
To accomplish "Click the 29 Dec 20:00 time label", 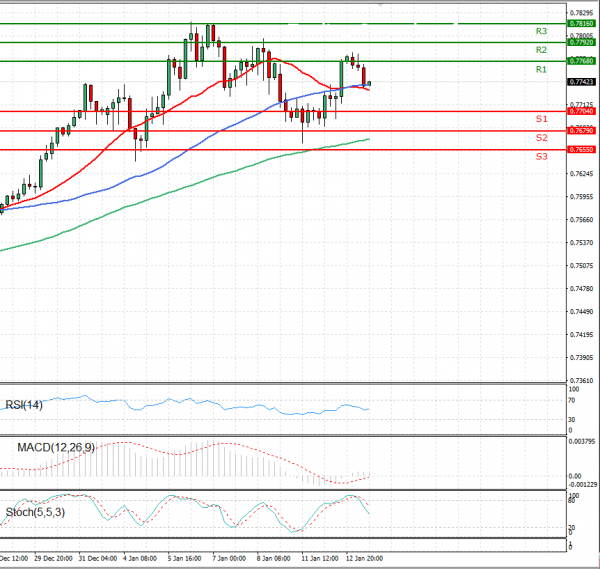I will [53, 559].
